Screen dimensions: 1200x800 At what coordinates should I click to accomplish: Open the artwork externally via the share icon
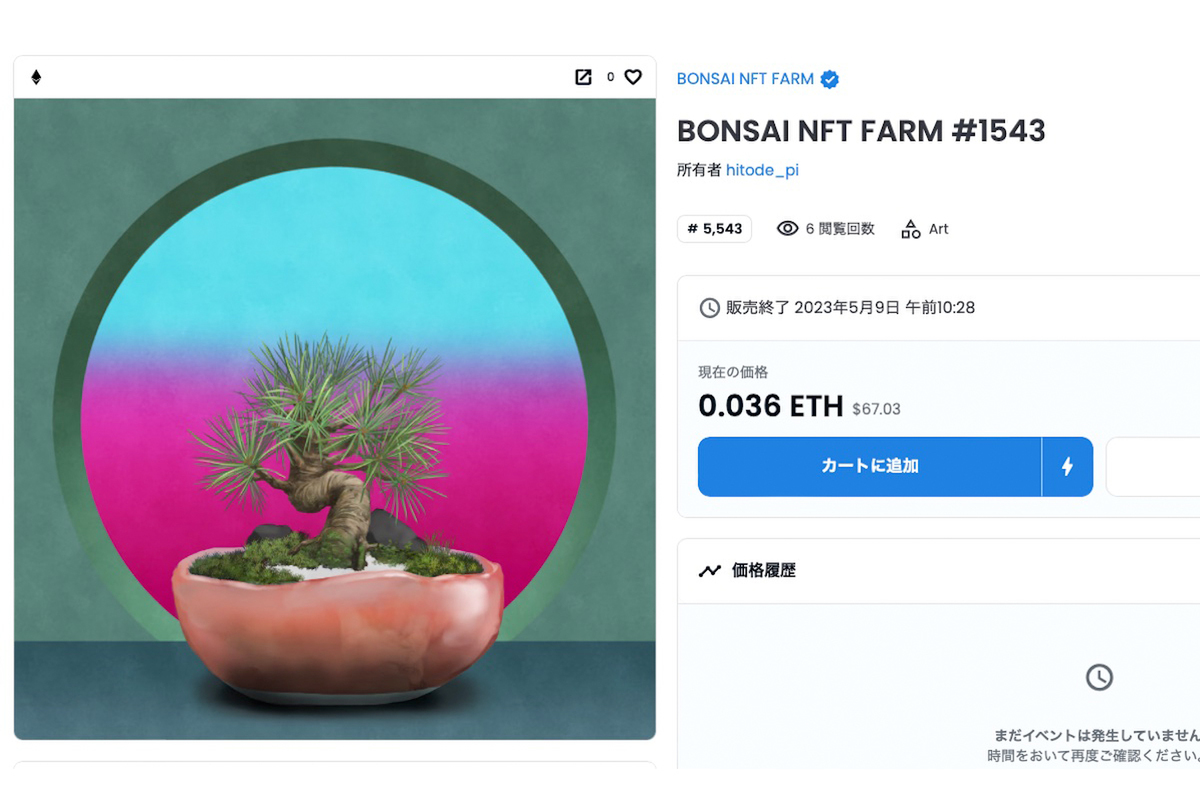(583, 77)
